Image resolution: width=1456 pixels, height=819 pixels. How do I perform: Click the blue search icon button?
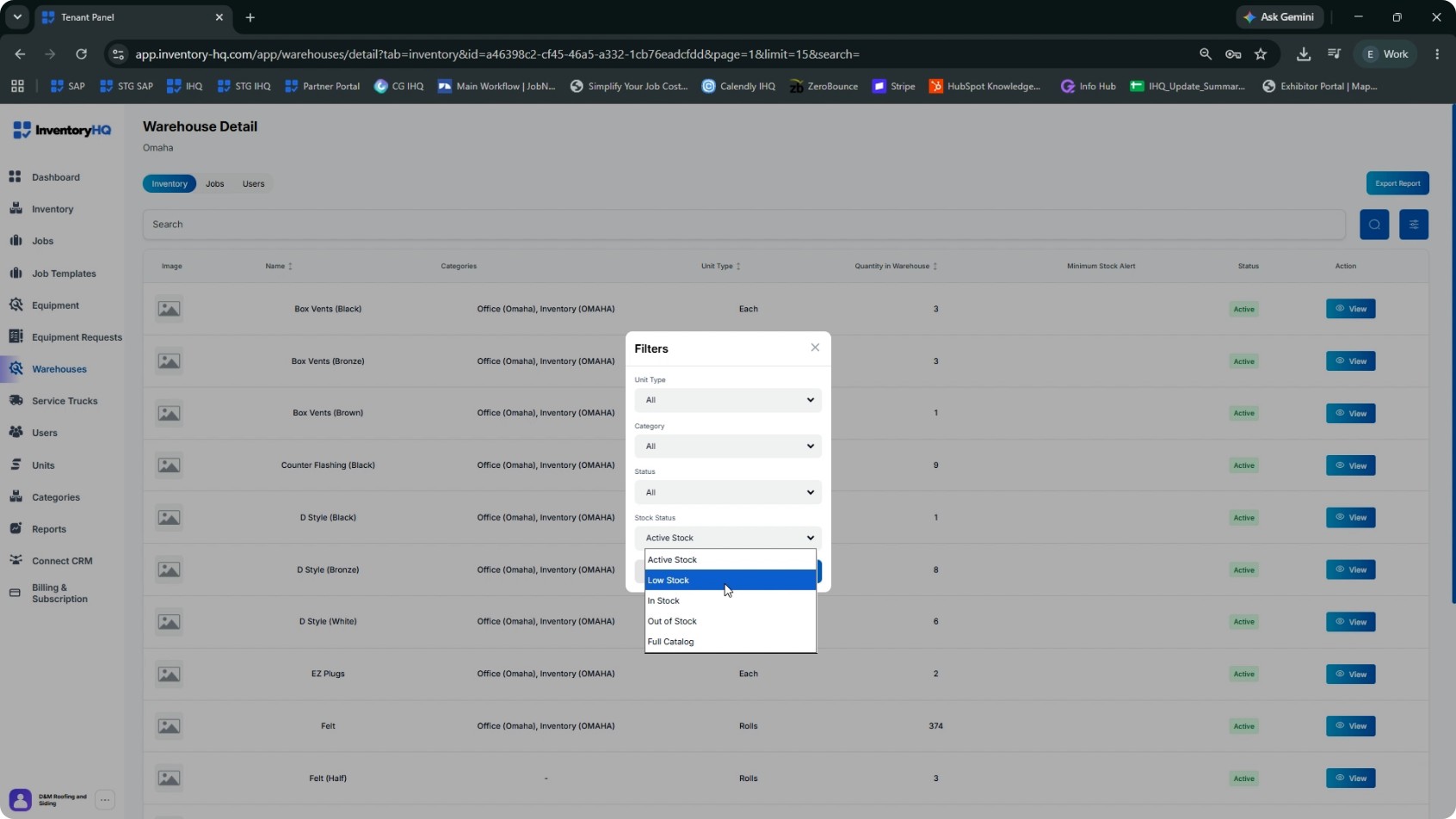coord(1374,225)
